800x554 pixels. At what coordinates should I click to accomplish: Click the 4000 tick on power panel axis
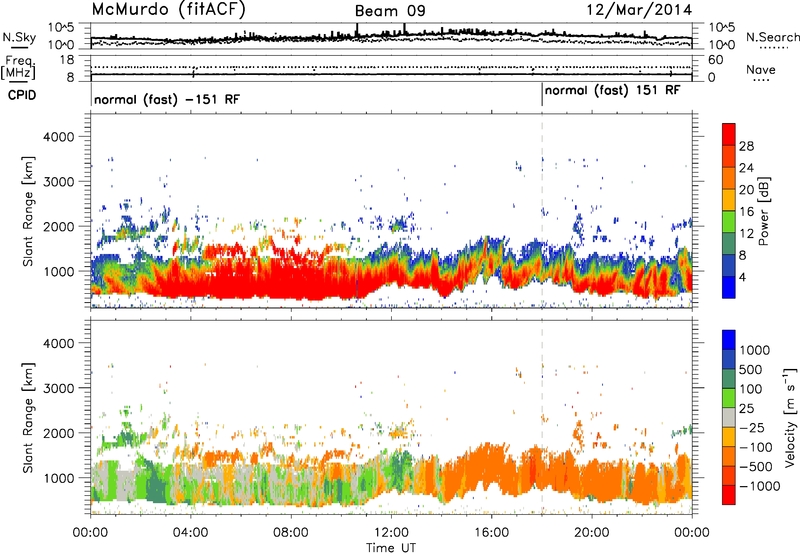(x=58, y=137)
